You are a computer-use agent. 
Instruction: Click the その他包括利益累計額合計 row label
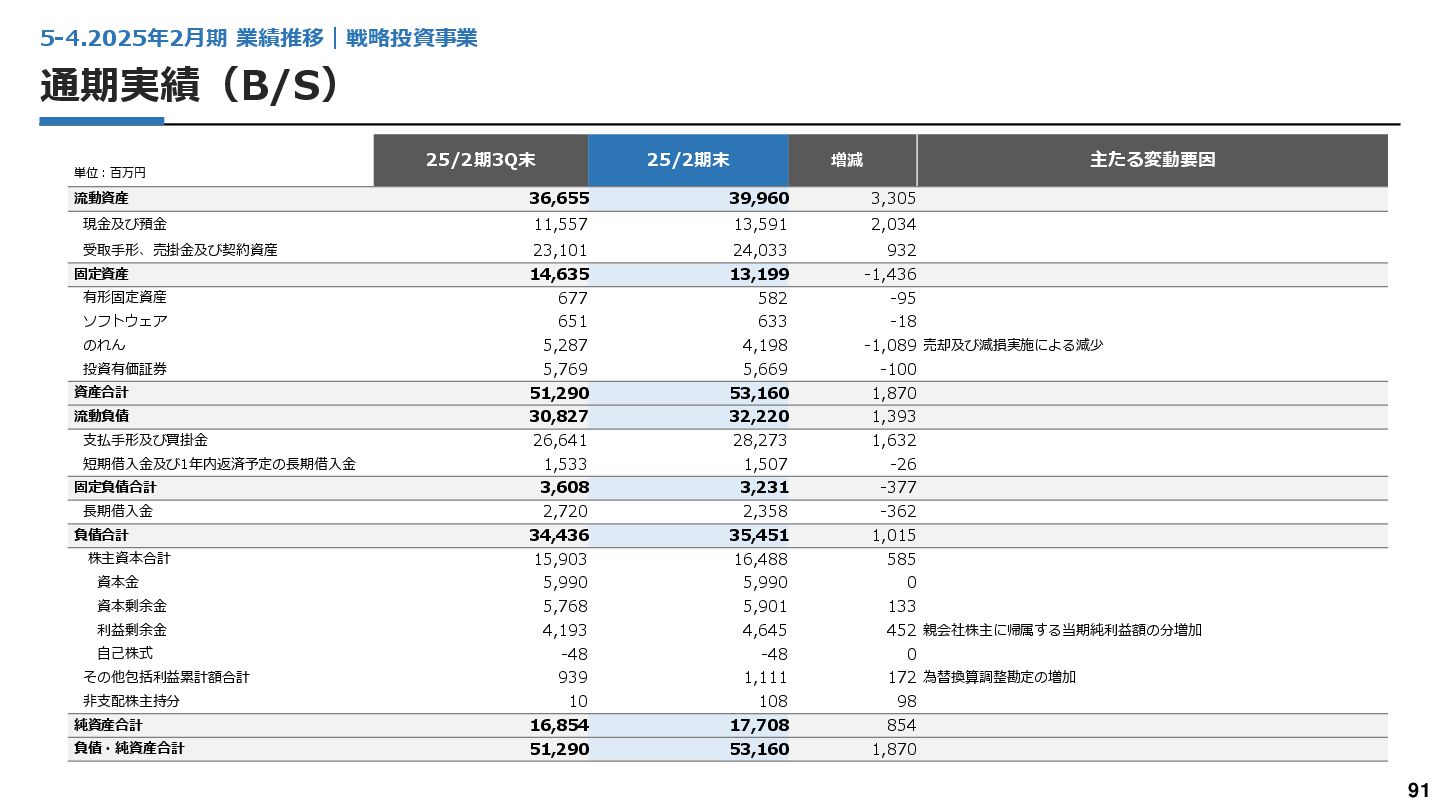click(x=166, y=677)
